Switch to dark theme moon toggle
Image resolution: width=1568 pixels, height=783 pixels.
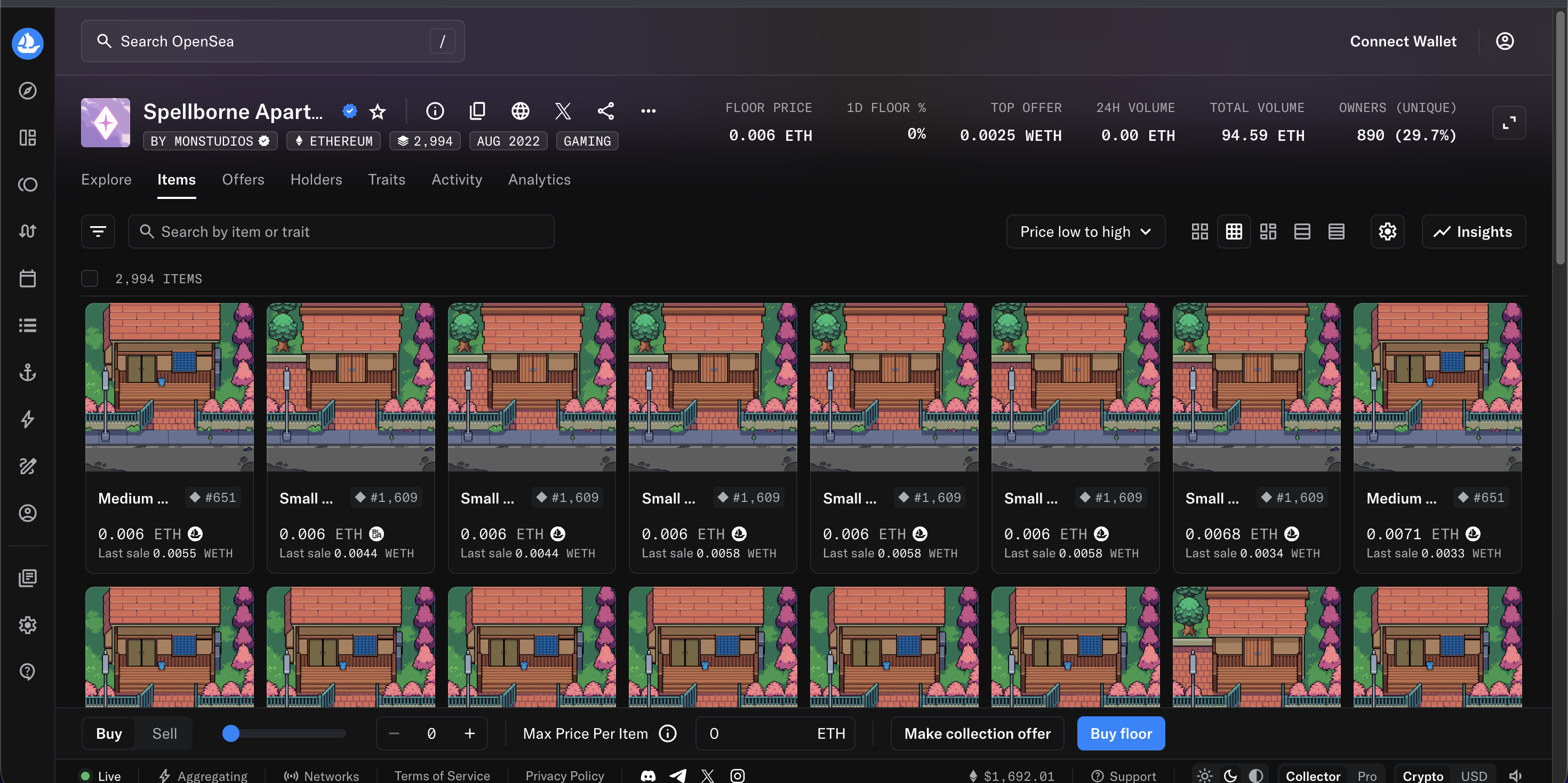(x=1229, y=776)
